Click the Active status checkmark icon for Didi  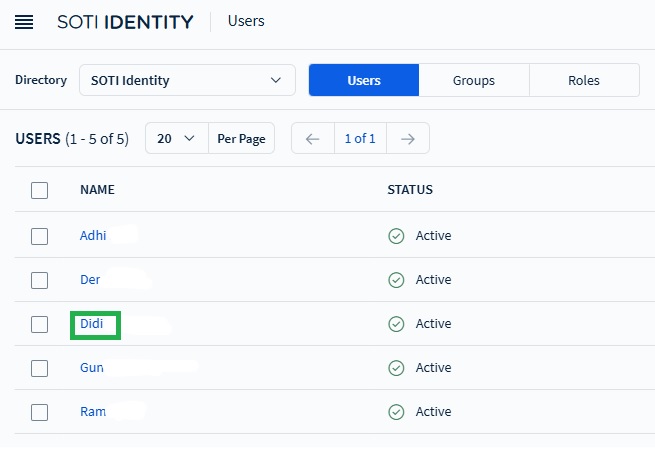click(396, 324)
